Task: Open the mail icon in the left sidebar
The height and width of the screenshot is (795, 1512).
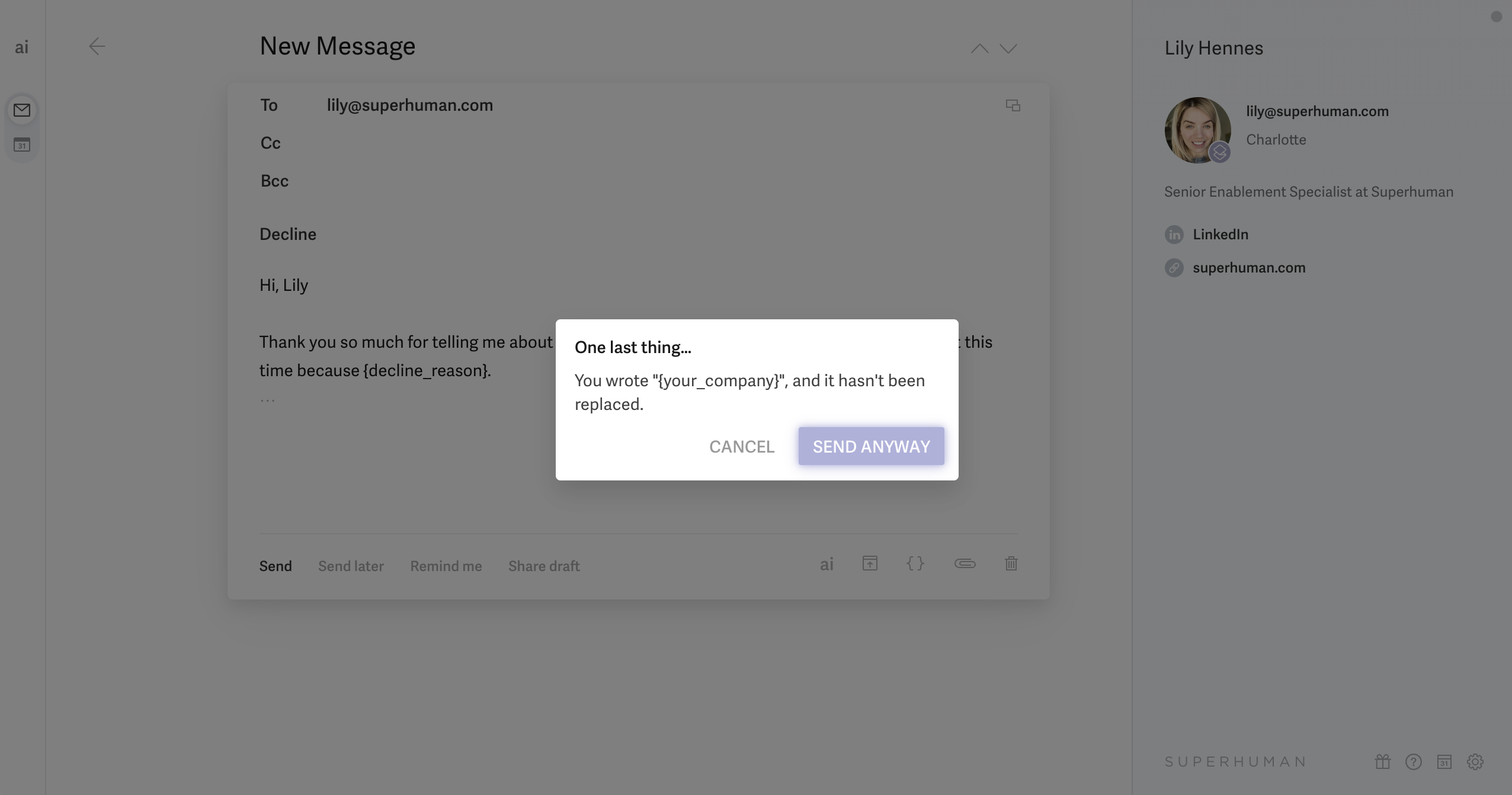Action: coord(22,110)
